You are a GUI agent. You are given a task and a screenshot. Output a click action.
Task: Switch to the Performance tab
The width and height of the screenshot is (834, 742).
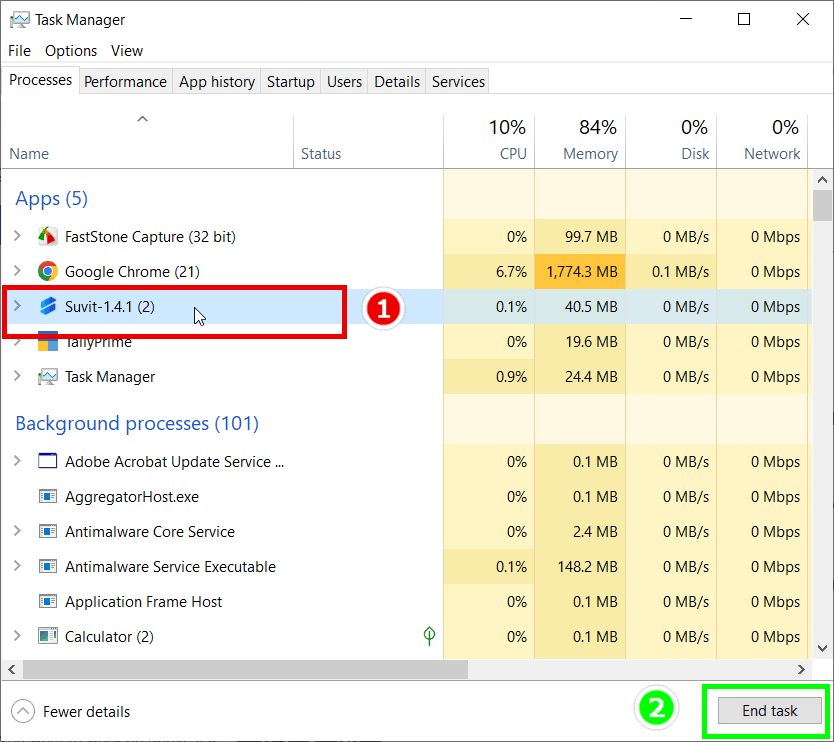(x=126, y=81)
